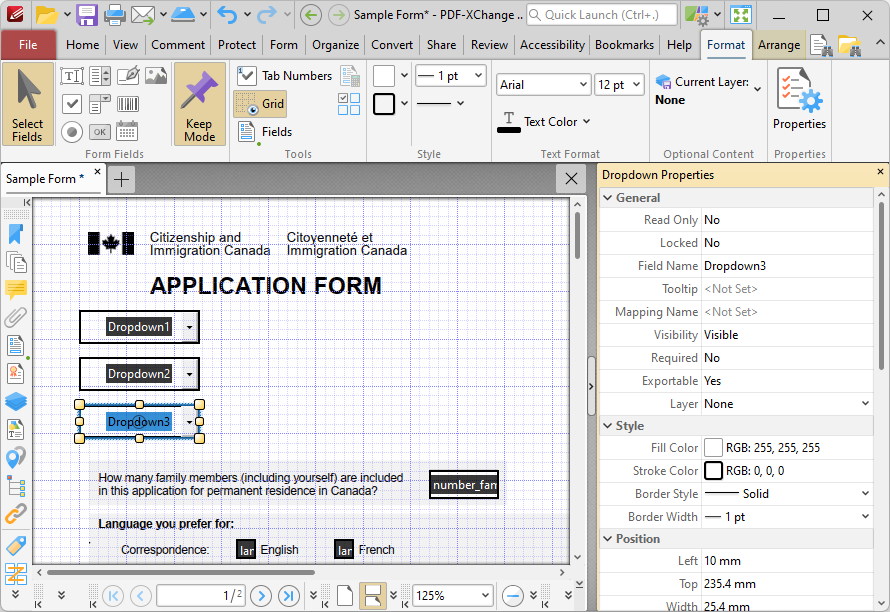Click the English correspondence field
Screen dimensions: 890x612
click(x=246, y=550)
